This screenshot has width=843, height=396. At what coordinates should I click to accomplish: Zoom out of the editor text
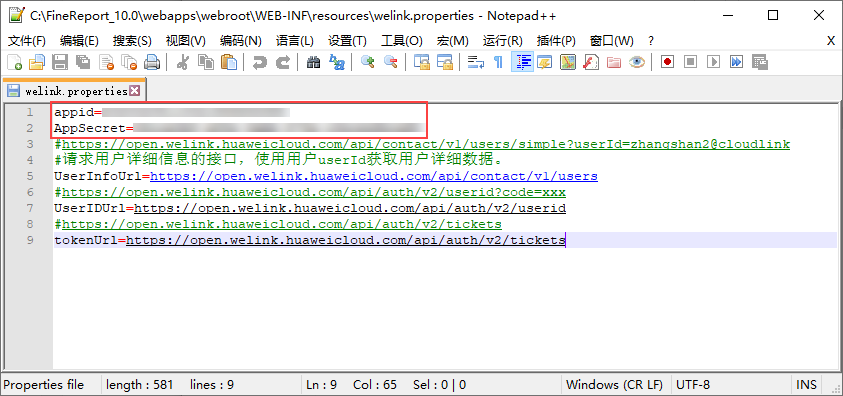click(x=391, y=62)
